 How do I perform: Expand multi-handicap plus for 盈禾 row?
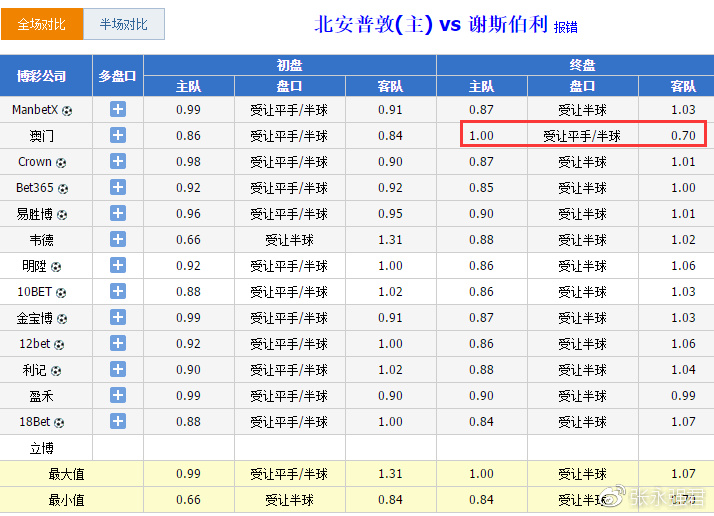pos(118,395)
